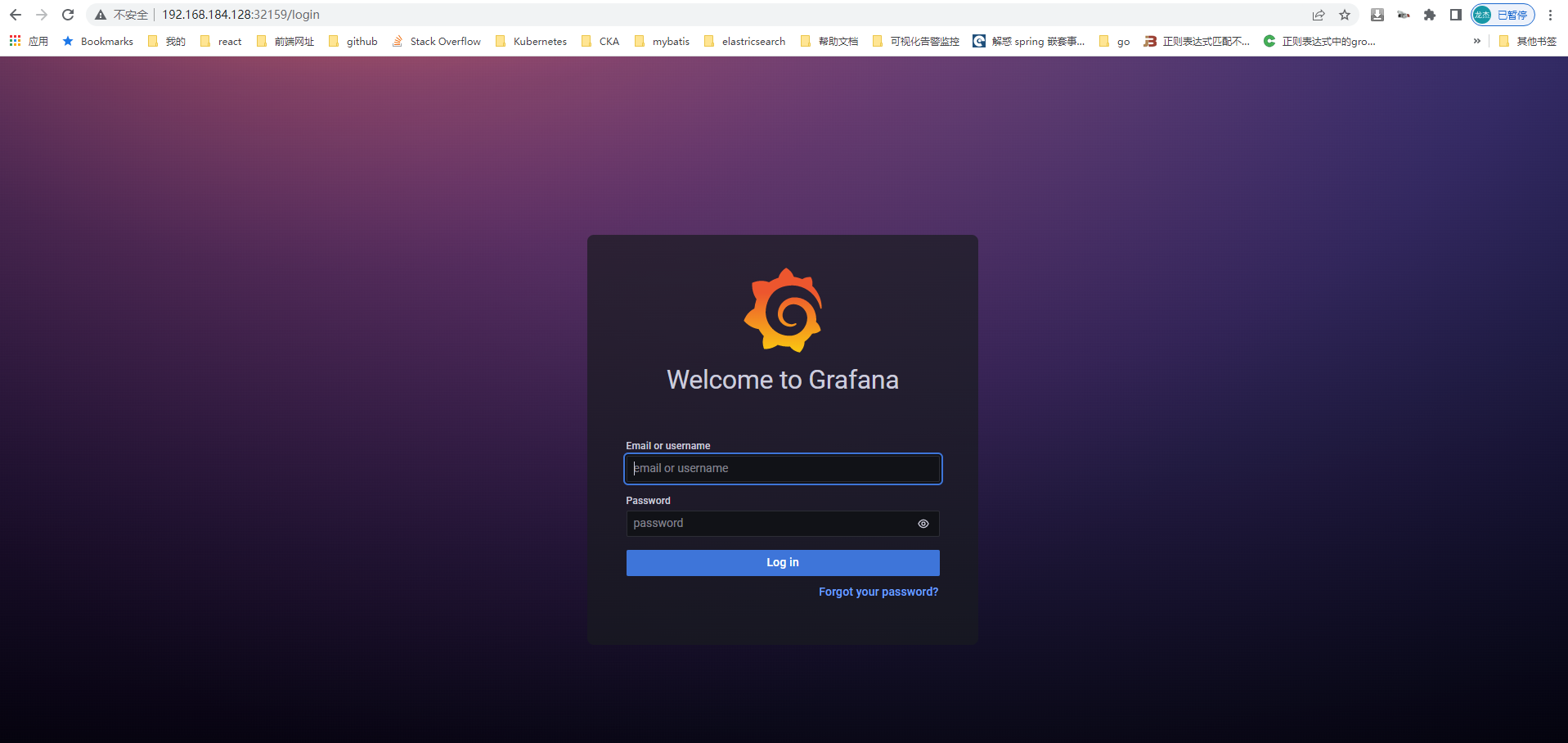Open the apps grid shortcut
The width and height of the screenshot is (1568, 743).
29,41
